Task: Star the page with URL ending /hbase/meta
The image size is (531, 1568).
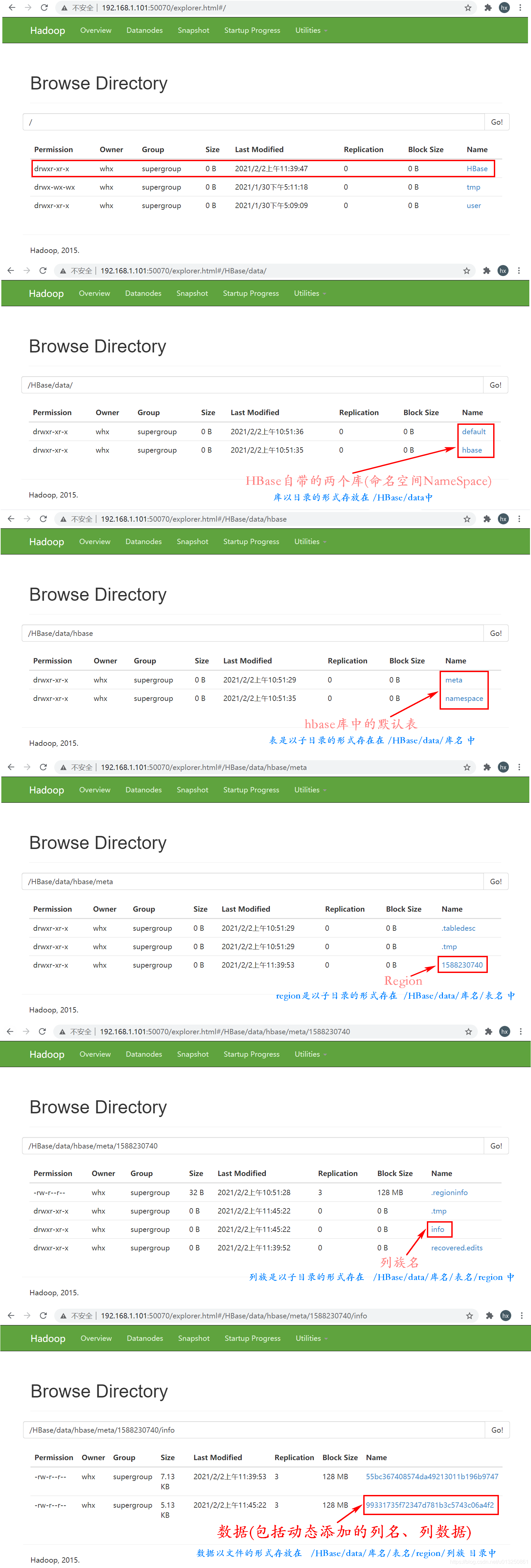Action: [467, 768]
